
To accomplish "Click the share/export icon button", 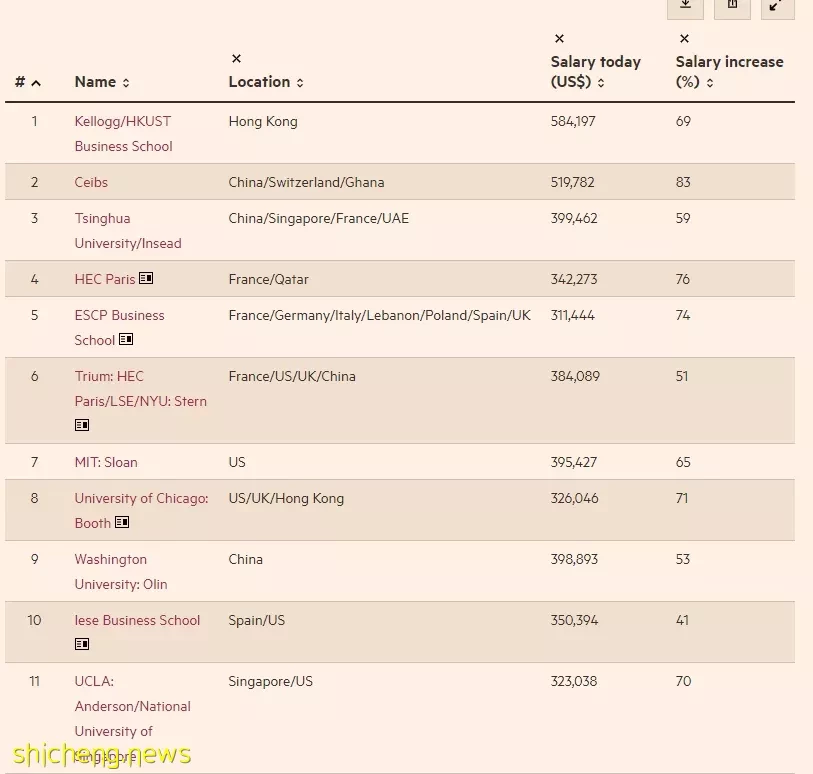I will click(x=732, y=7).
